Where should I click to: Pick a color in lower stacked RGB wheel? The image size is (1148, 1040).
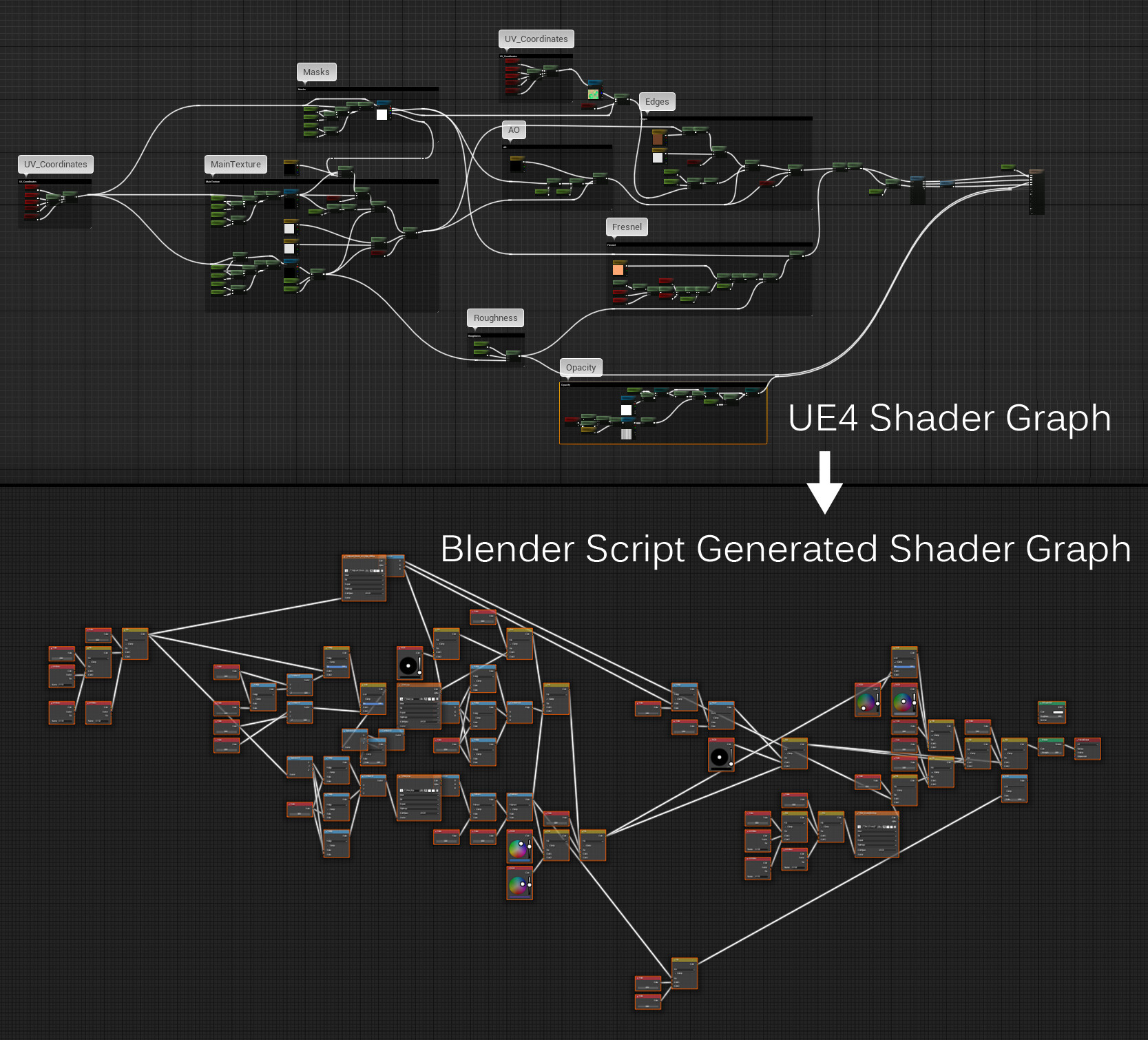click(517, 886)
